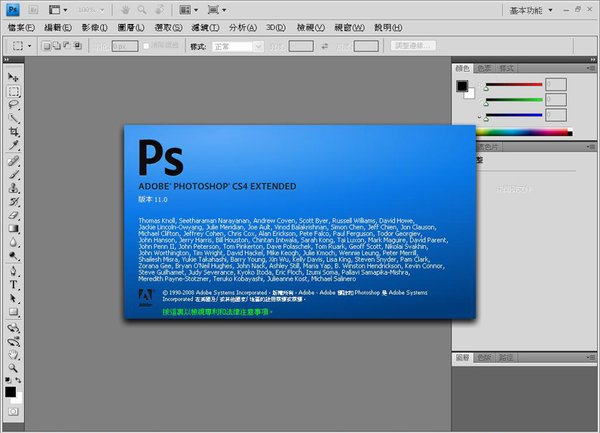
Task: Select the Hand tool in toolbox
Action: [x=13, y=355]
